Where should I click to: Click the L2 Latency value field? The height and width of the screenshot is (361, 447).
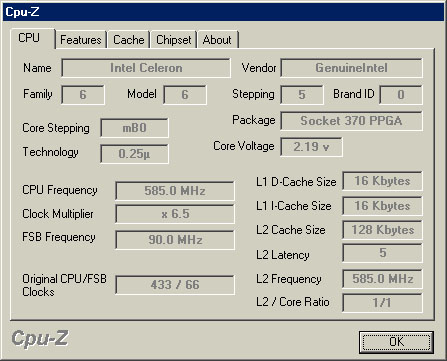382,253
